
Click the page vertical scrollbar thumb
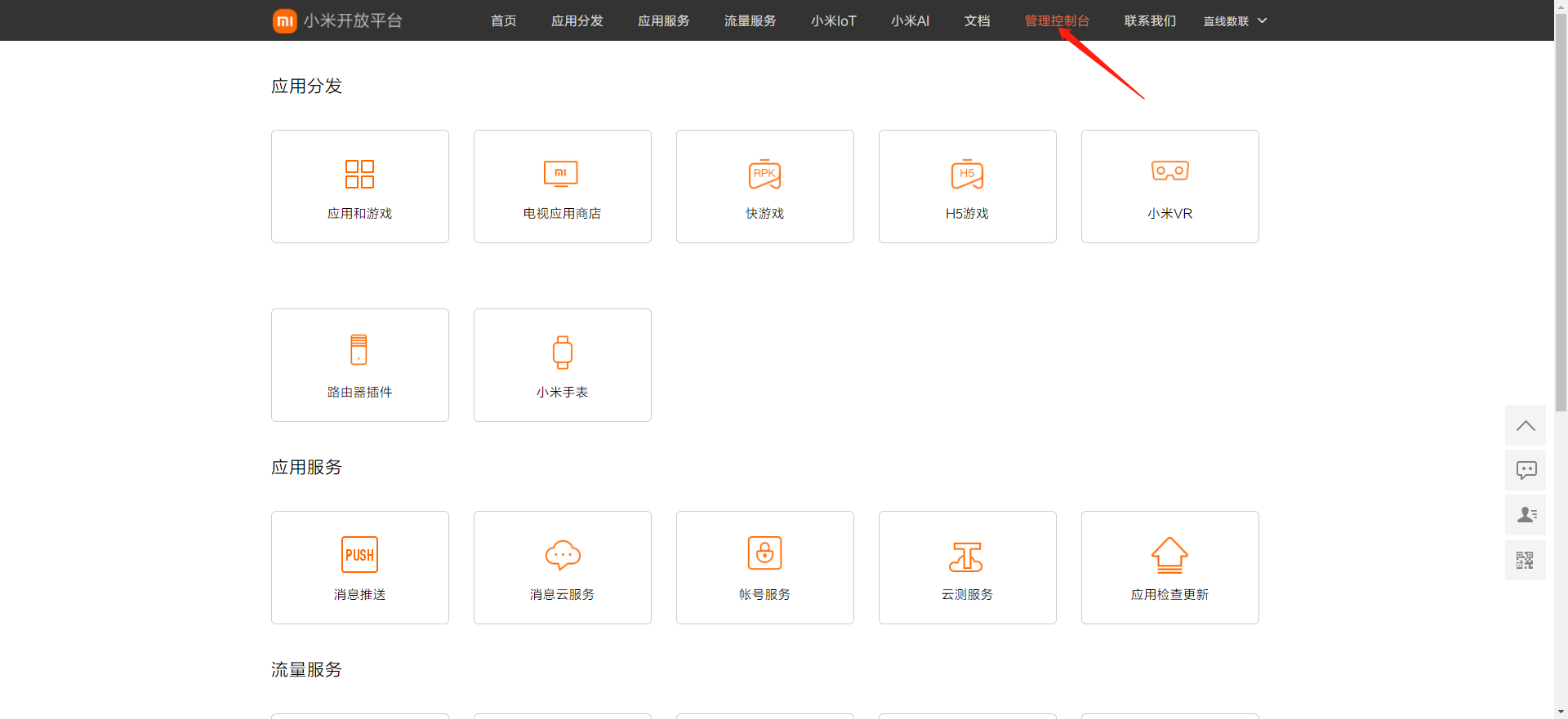click(1561, 212)
